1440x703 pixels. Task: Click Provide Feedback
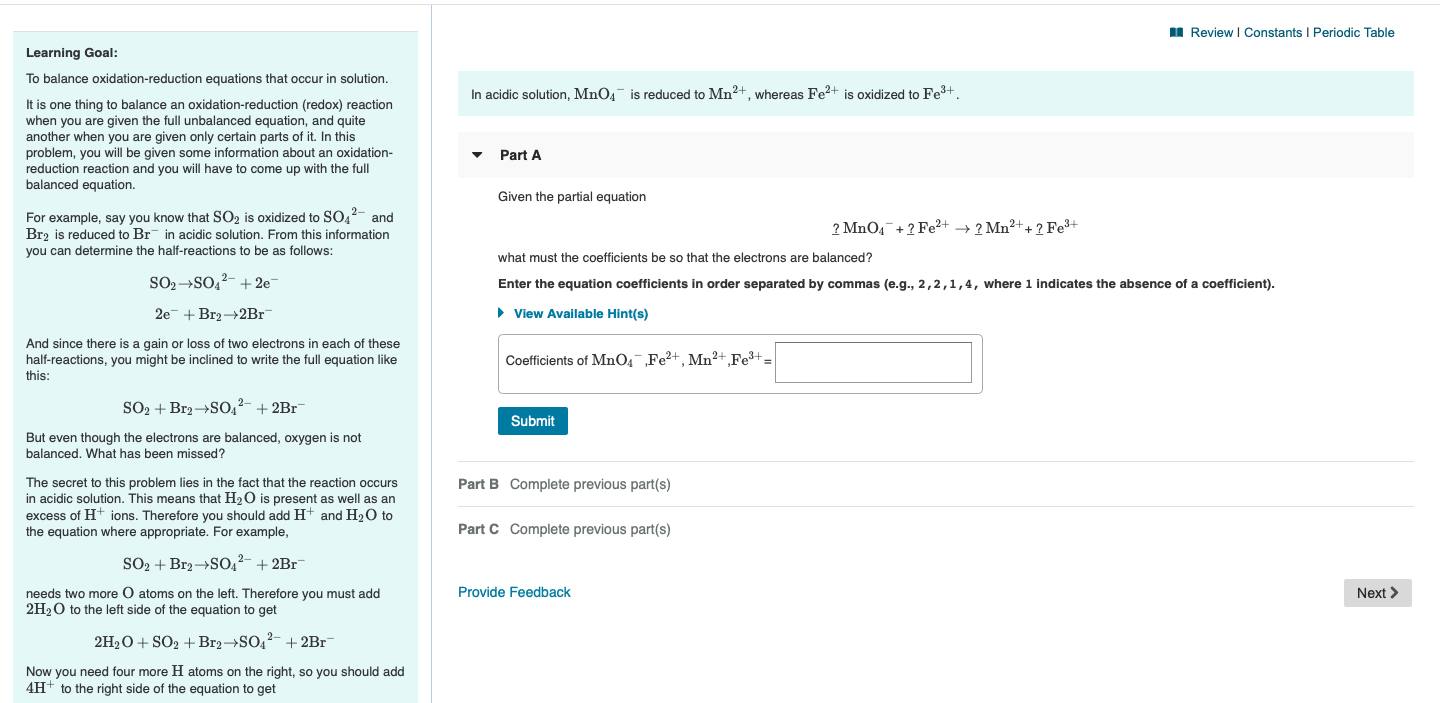[513, 592]
